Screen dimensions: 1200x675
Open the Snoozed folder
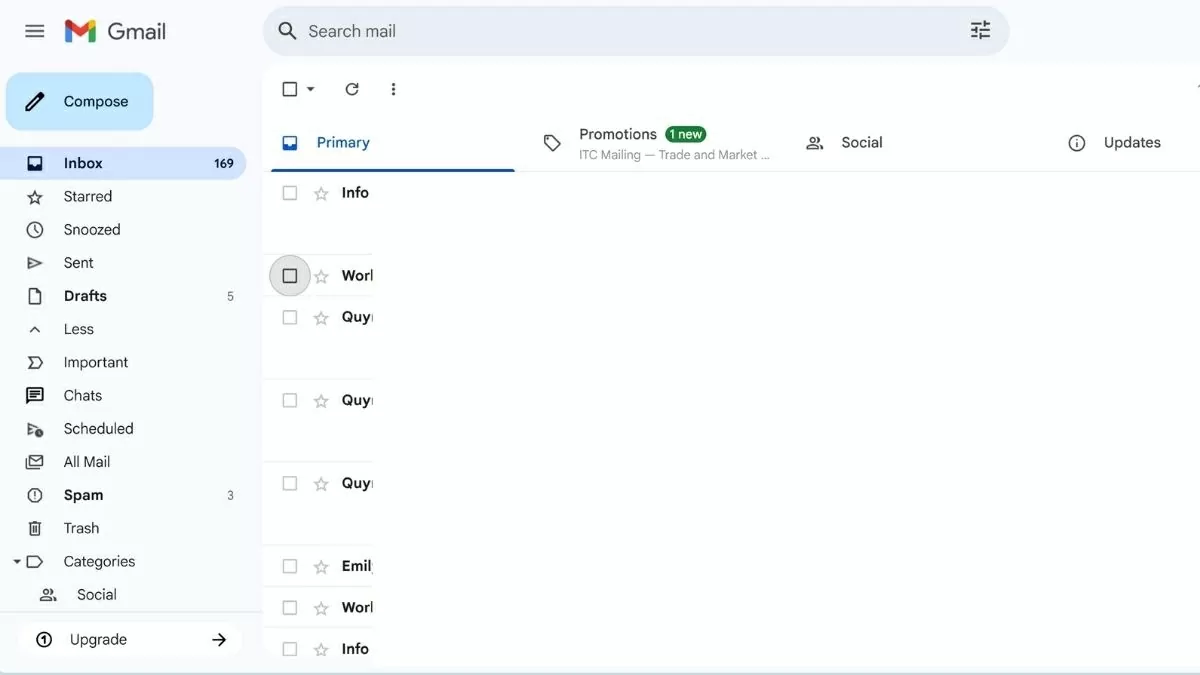tap(92, 229)
